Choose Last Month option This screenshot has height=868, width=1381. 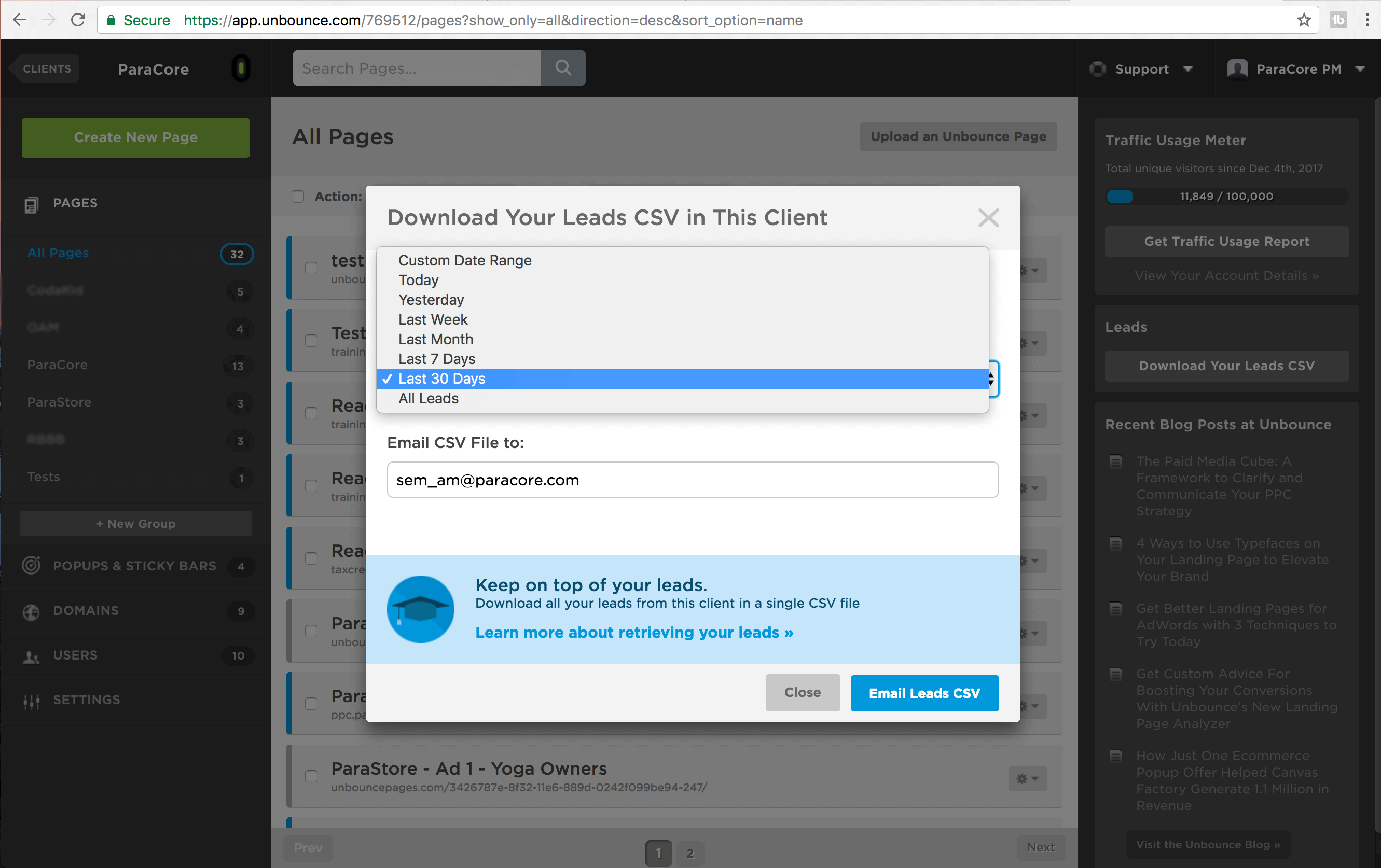click(x=683, y=340)
